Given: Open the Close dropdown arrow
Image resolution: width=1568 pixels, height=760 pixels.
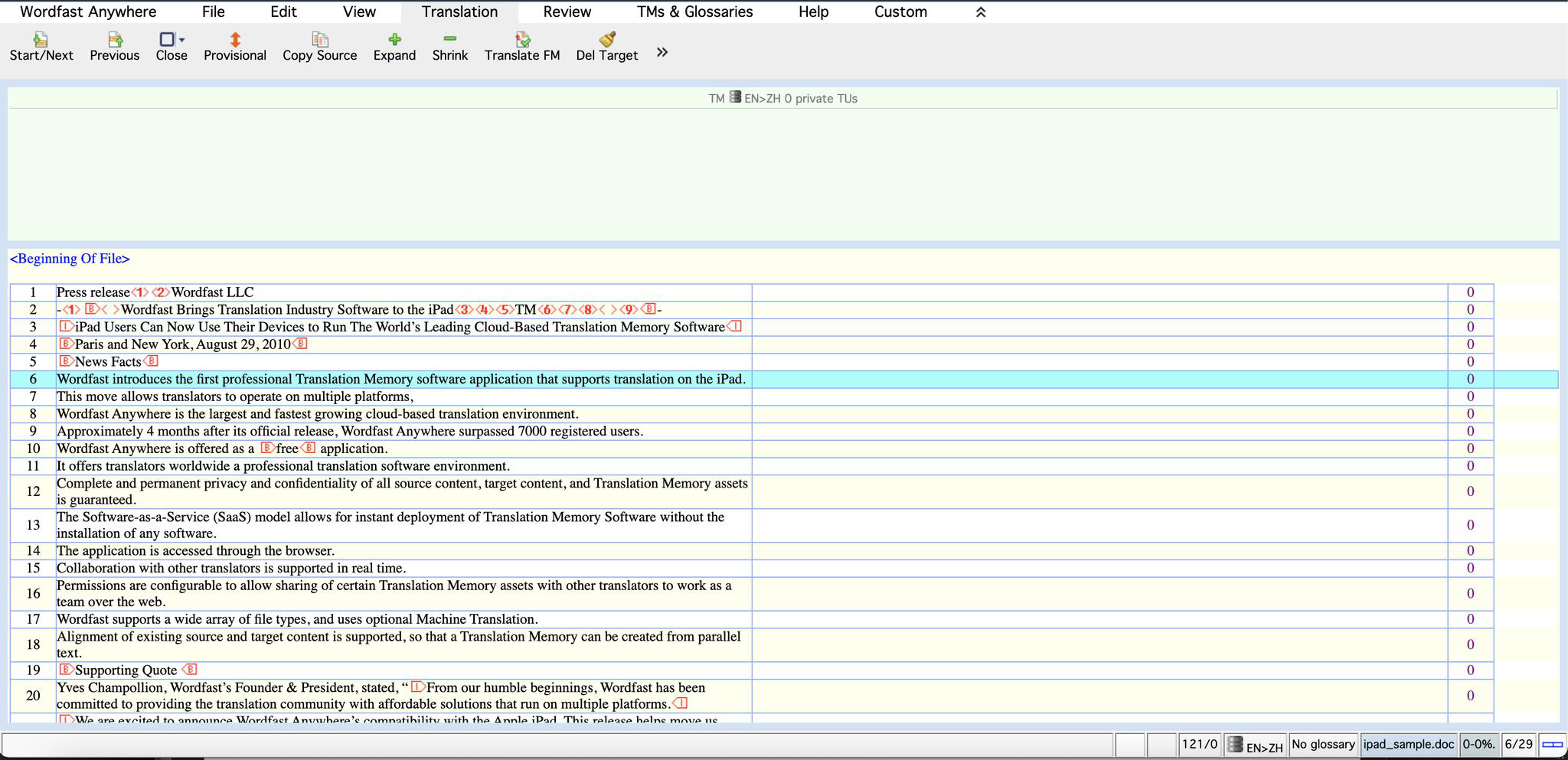Looking at the screenshot, I should [x=181, y=40].
